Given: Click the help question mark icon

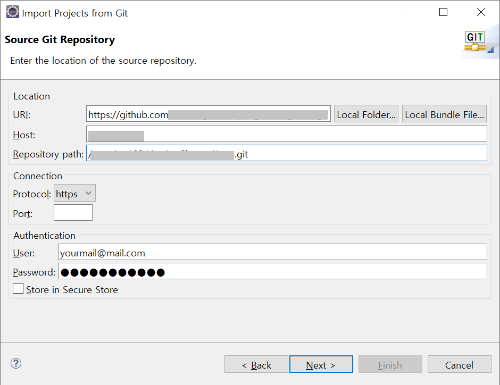Looking at the screenshot, I should point(16,363).
